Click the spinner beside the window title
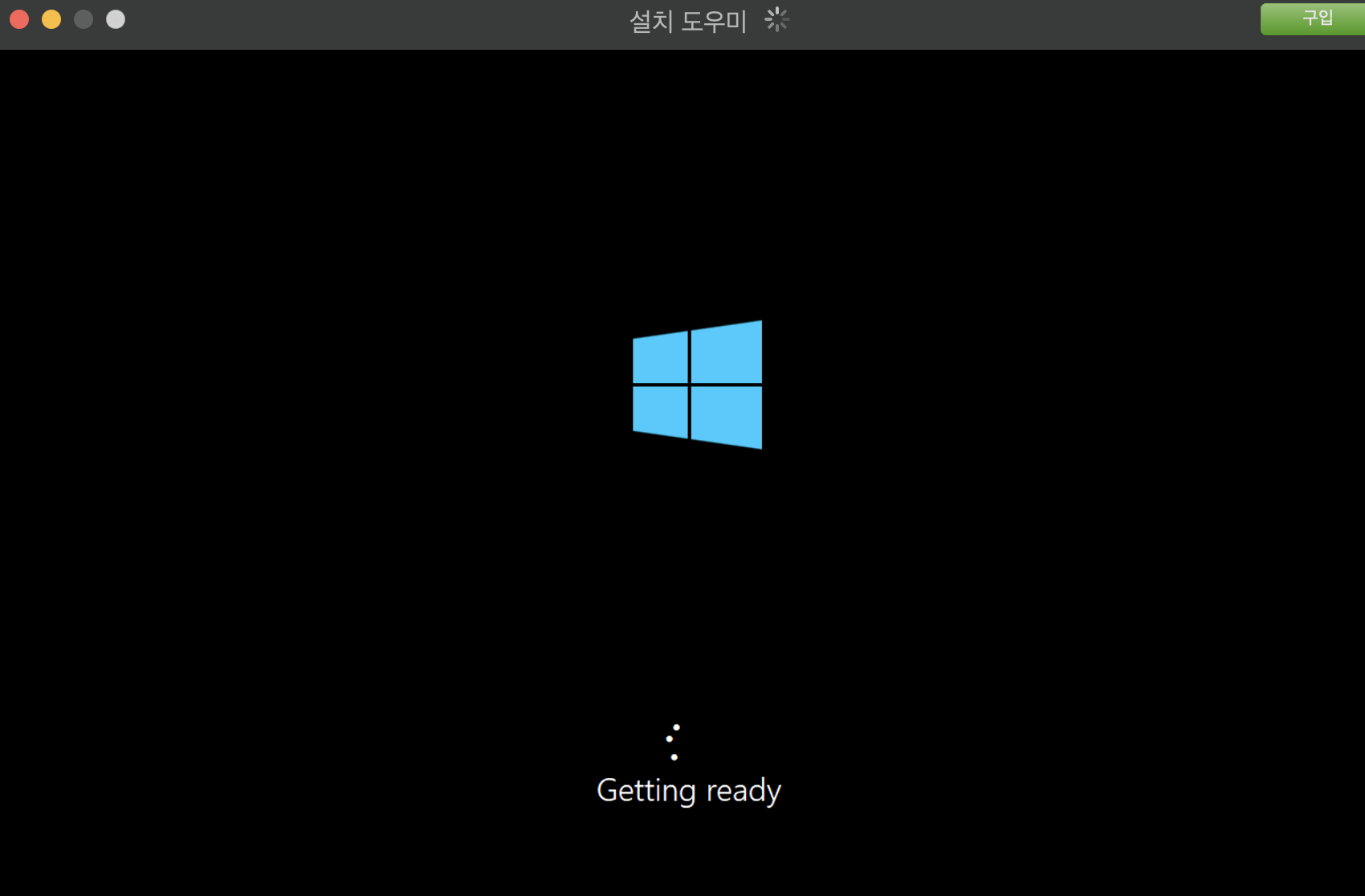The height and width of the screenshot is (896, 1365). click(776, 19)
